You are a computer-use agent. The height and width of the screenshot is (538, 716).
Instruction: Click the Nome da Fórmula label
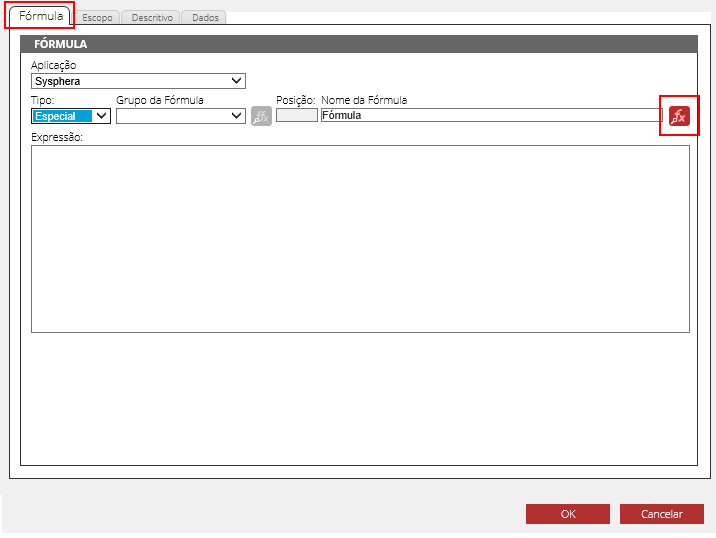tap(364, 100)
